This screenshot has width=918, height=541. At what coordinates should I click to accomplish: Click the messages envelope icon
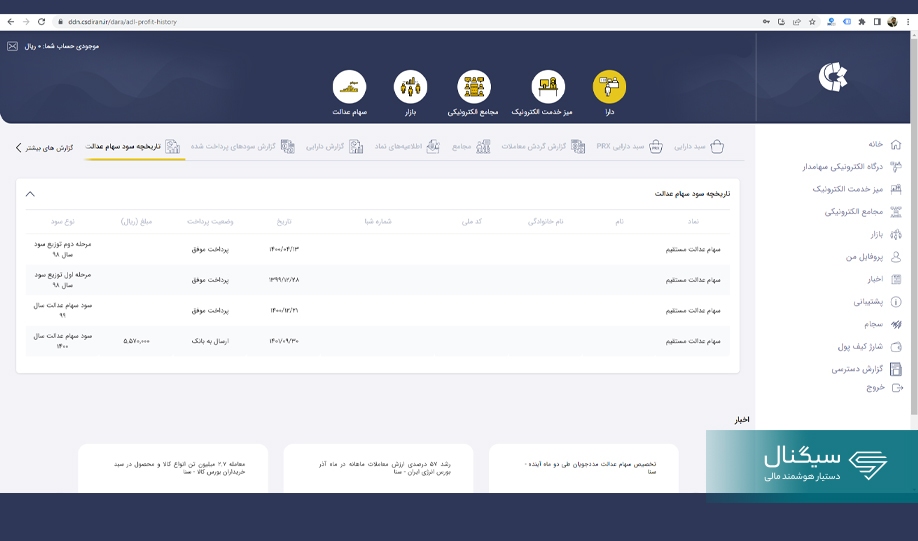tap(12, 46)
